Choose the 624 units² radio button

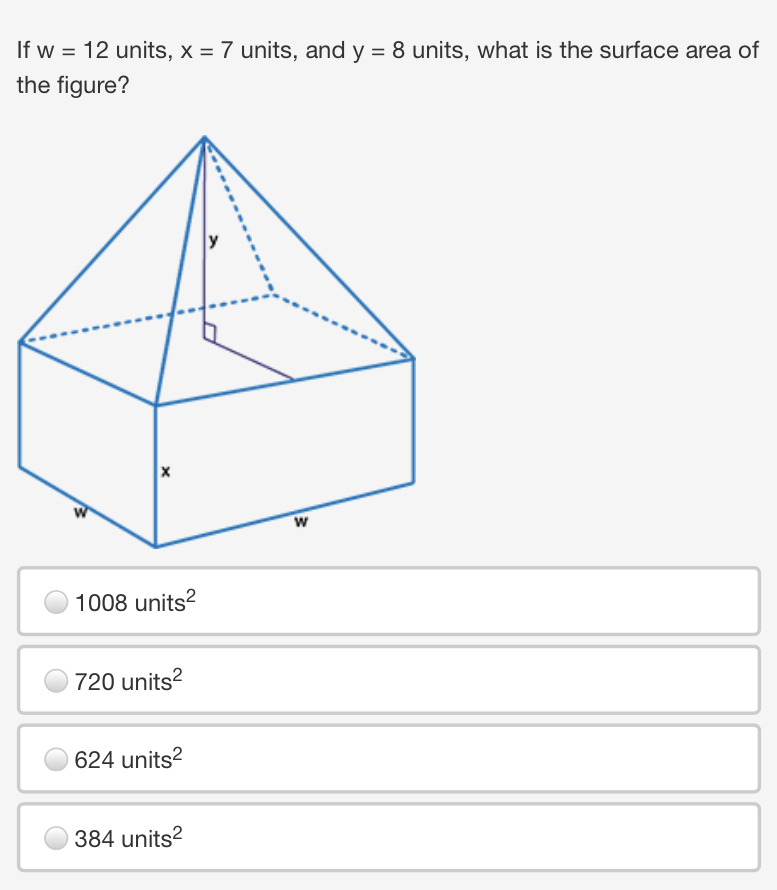pos(57,760)
